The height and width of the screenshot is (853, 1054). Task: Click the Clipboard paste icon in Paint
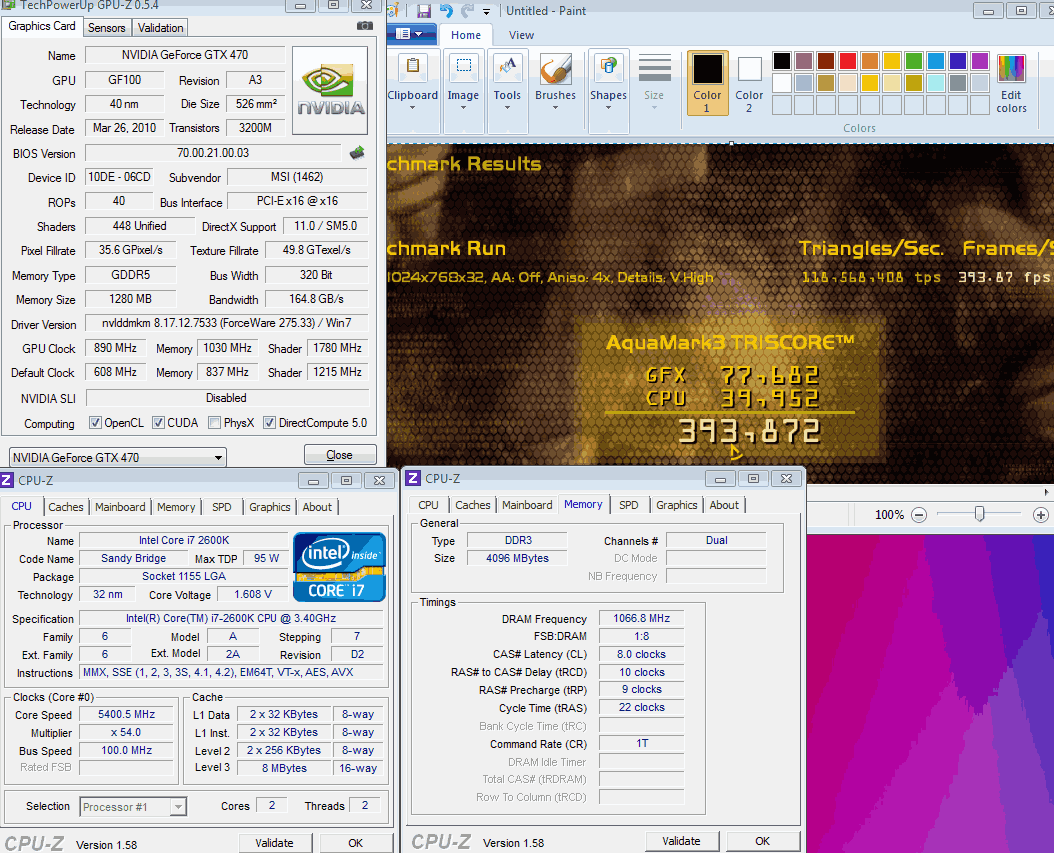[413, 67]
